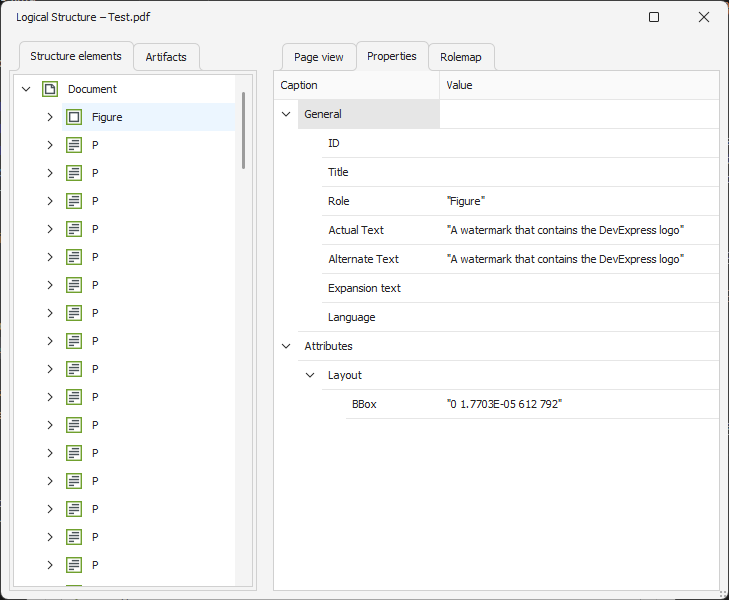The width and height of the screenshot is (729, 600).
Task: Collapse the General properties group
Action: click(x=286, y=114)
